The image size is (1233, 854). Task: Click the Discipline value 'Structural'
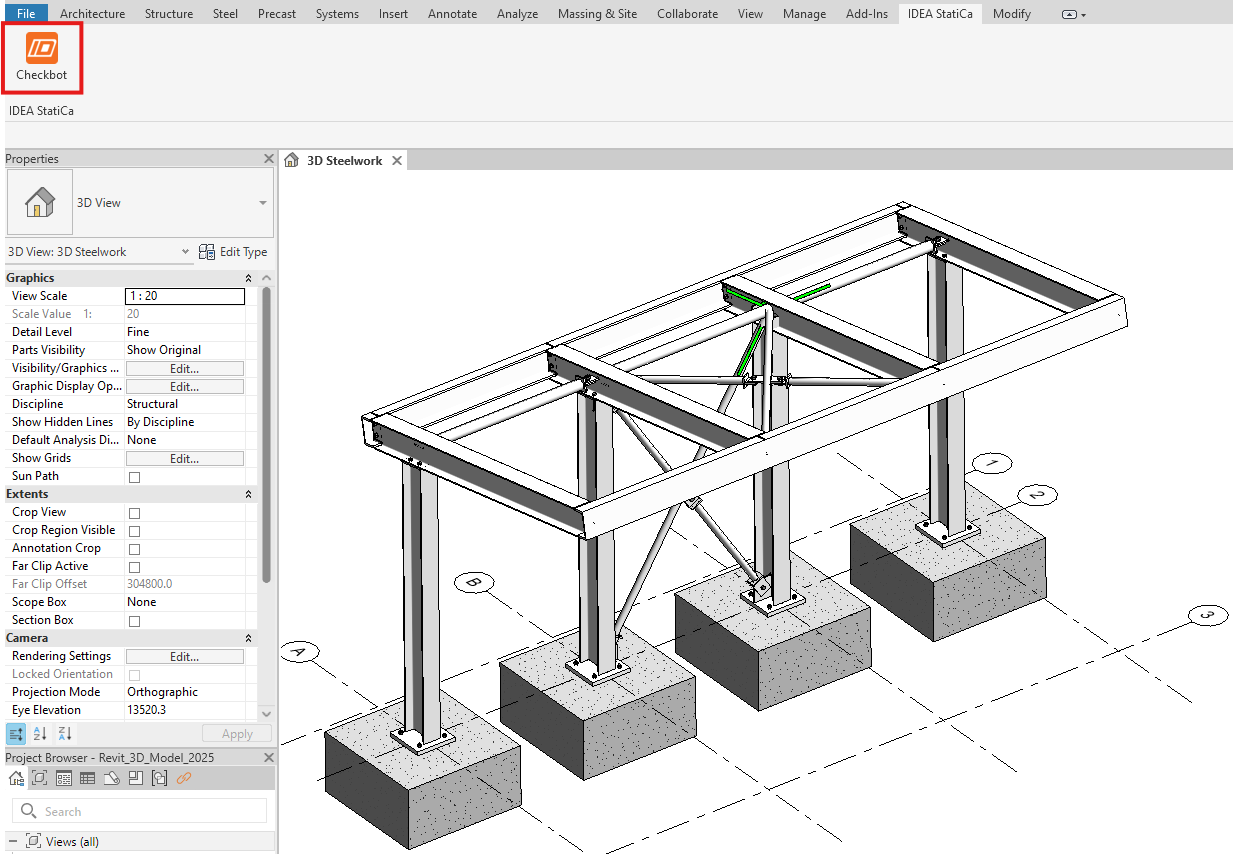coord(152,404)
